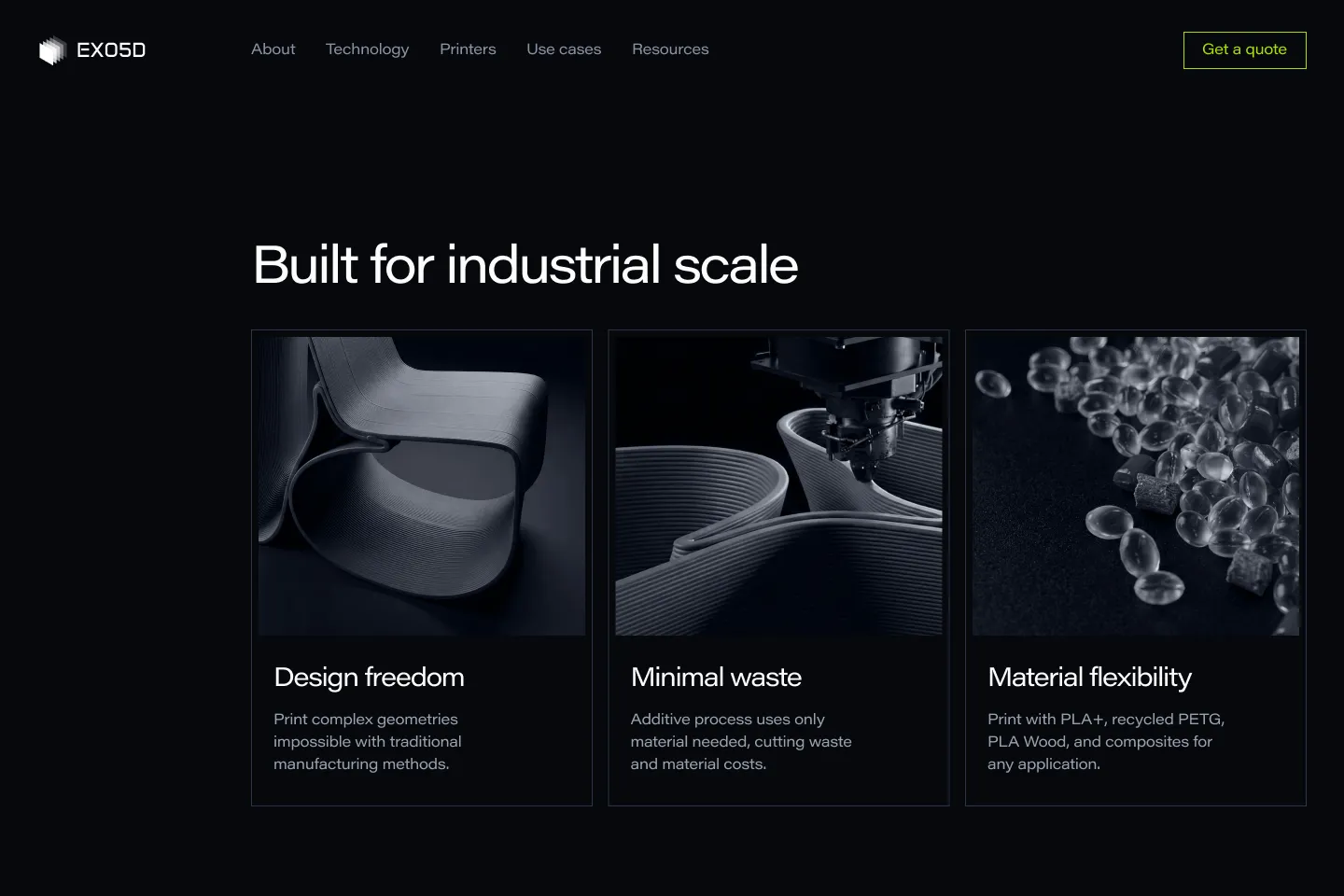Go to the Printers page
This screenshot has width=1344, height=896.
[468, 49]
